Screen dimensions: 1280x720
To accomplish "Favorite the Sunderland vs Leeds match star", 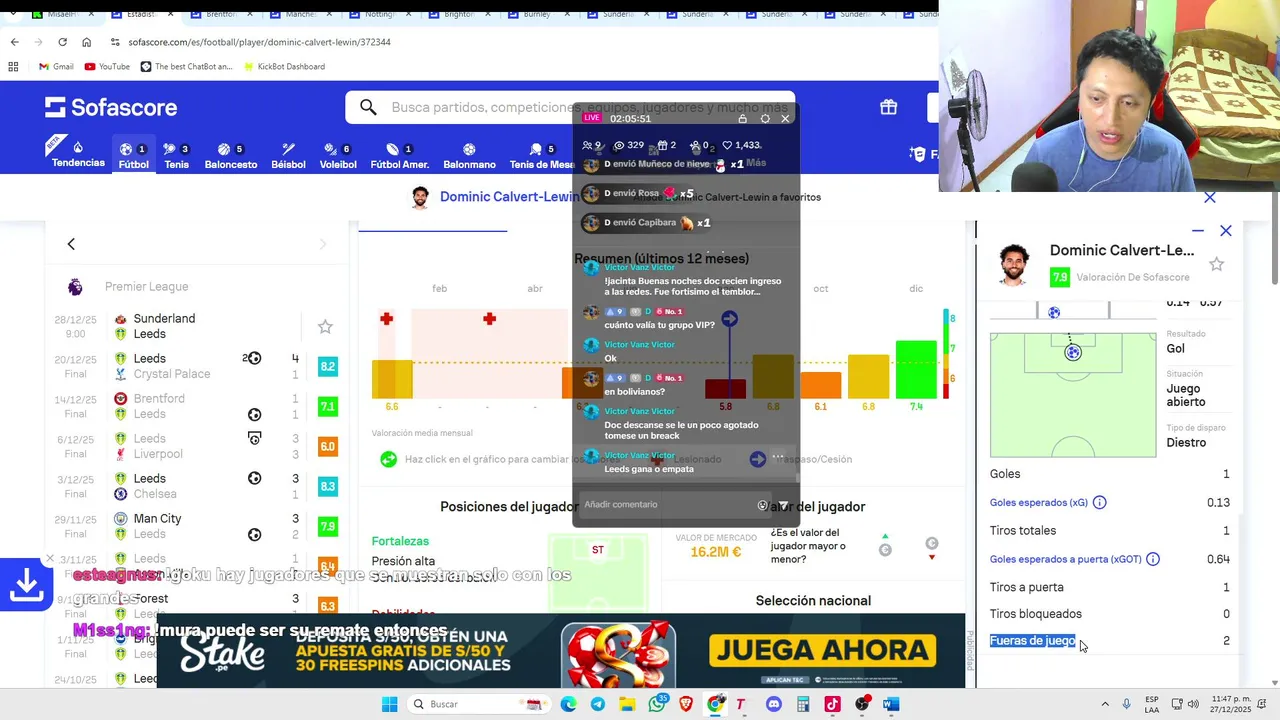I will (x=325, y=327).
